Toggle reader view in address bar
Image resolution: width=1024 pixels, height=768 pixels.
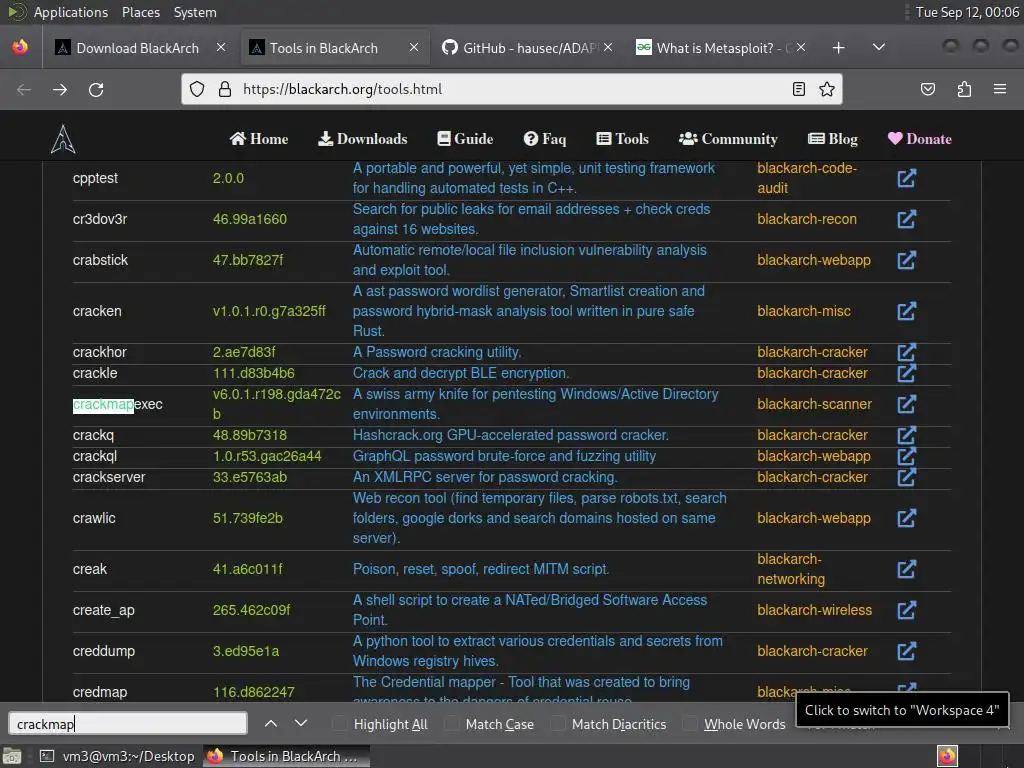[x=799, y=89]
